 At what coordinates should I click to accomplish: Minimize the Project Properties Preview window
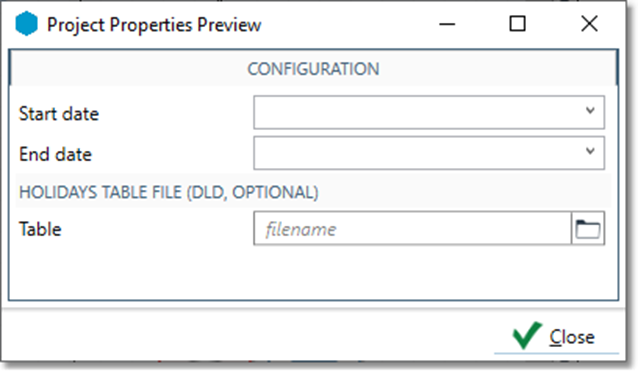click(447, 24)
